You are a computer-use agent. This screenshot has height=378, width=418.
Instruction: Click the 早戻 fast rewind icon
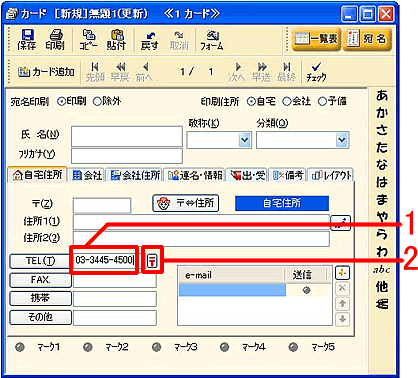(x=120, y=72)
